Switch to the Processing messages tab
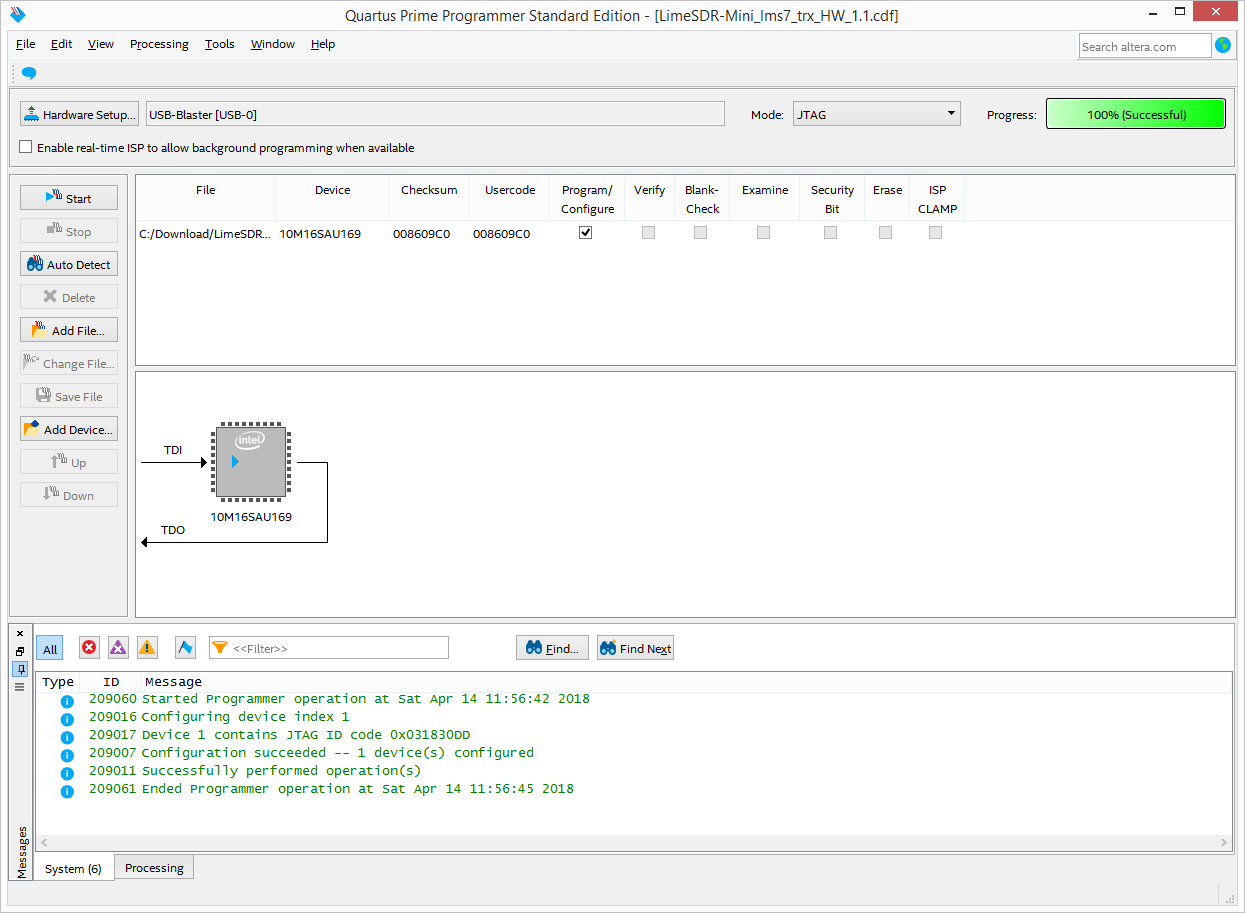1245x913 pixels. tap(154, 867)
